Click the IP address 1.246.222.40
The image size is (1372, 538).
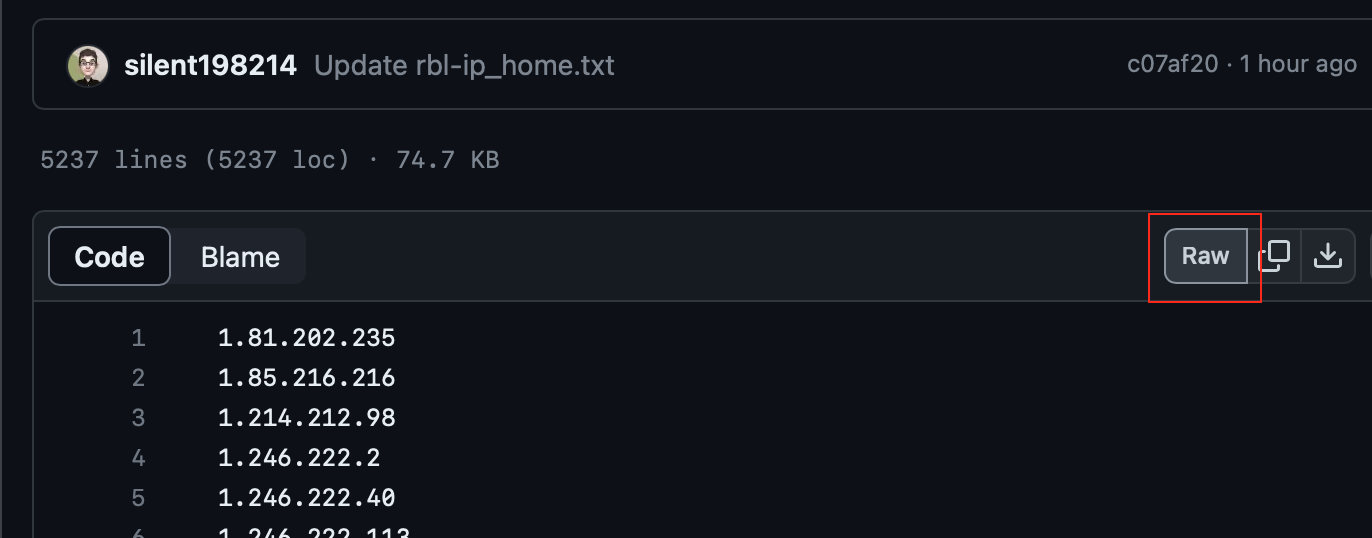click(x=306, y=498)
